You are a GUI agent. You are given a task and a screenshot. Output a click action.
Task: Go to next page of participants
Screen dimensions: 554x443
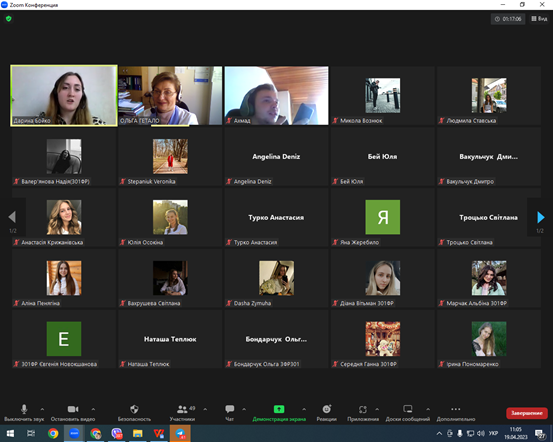coord(541,218)
